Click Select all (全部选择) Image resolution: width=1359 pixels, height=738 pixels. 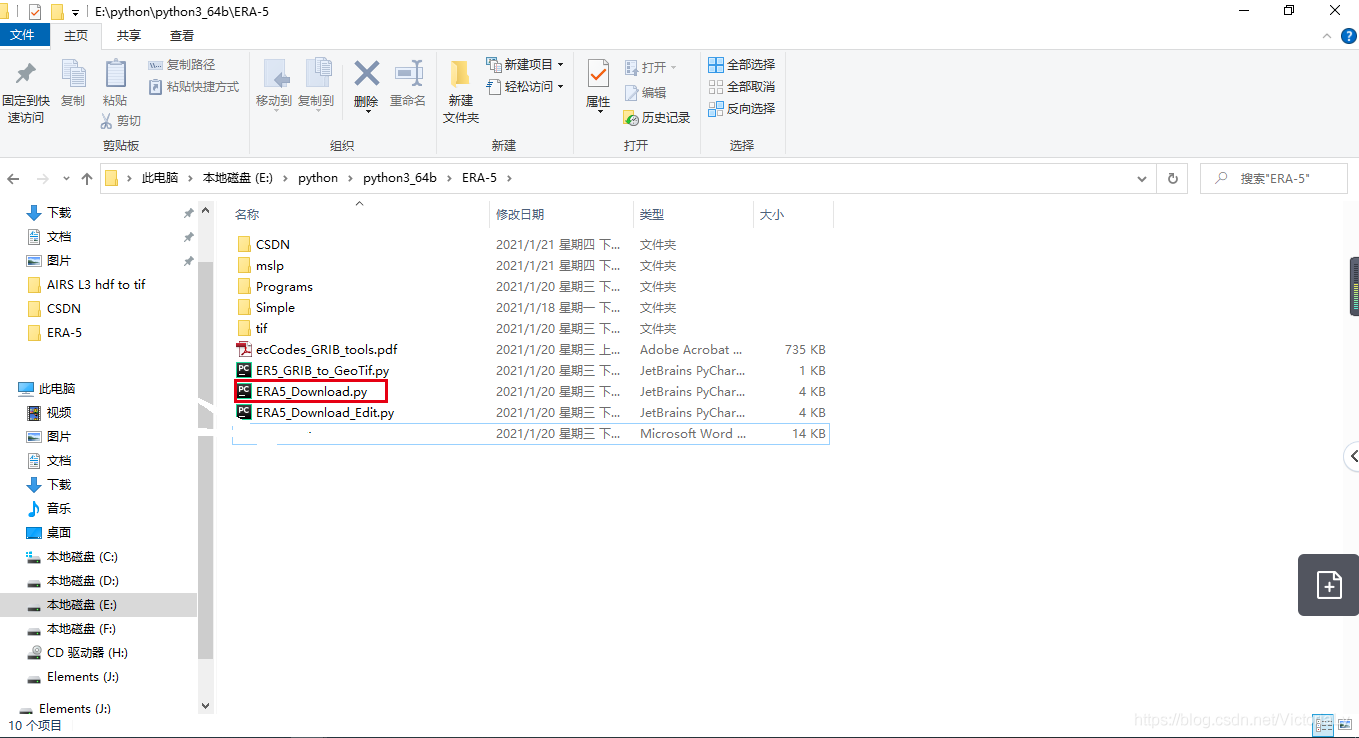741,64
